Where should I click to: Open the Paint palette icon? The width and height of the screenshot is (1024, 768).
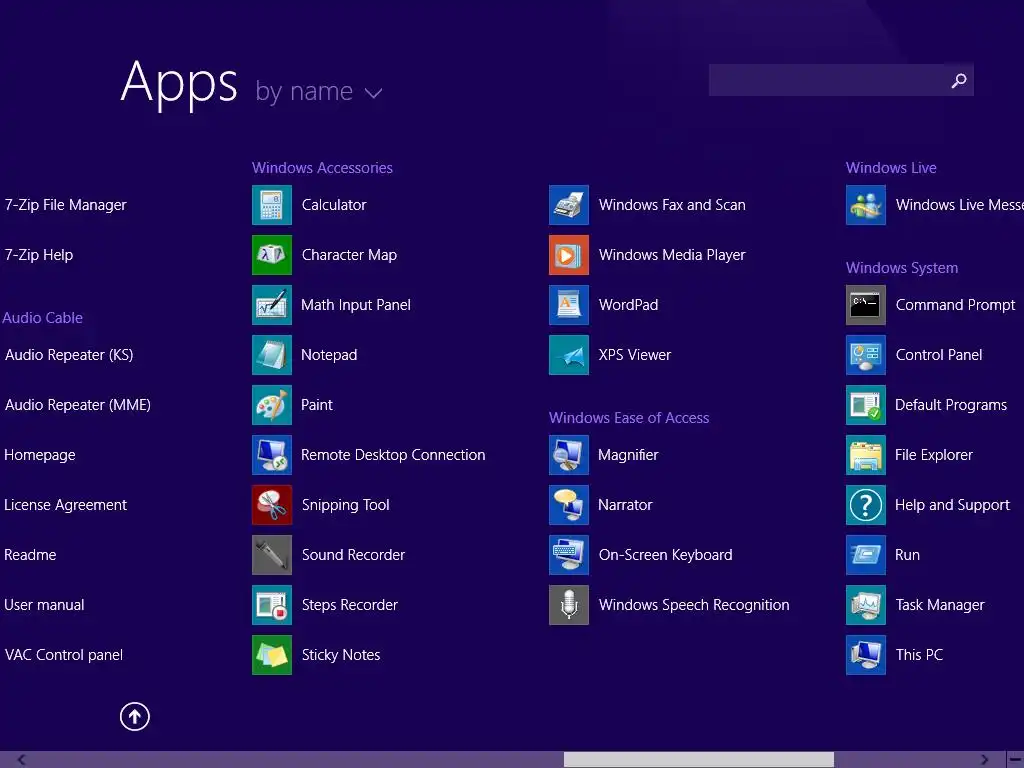pyautogui.click(x=272, y=405)
